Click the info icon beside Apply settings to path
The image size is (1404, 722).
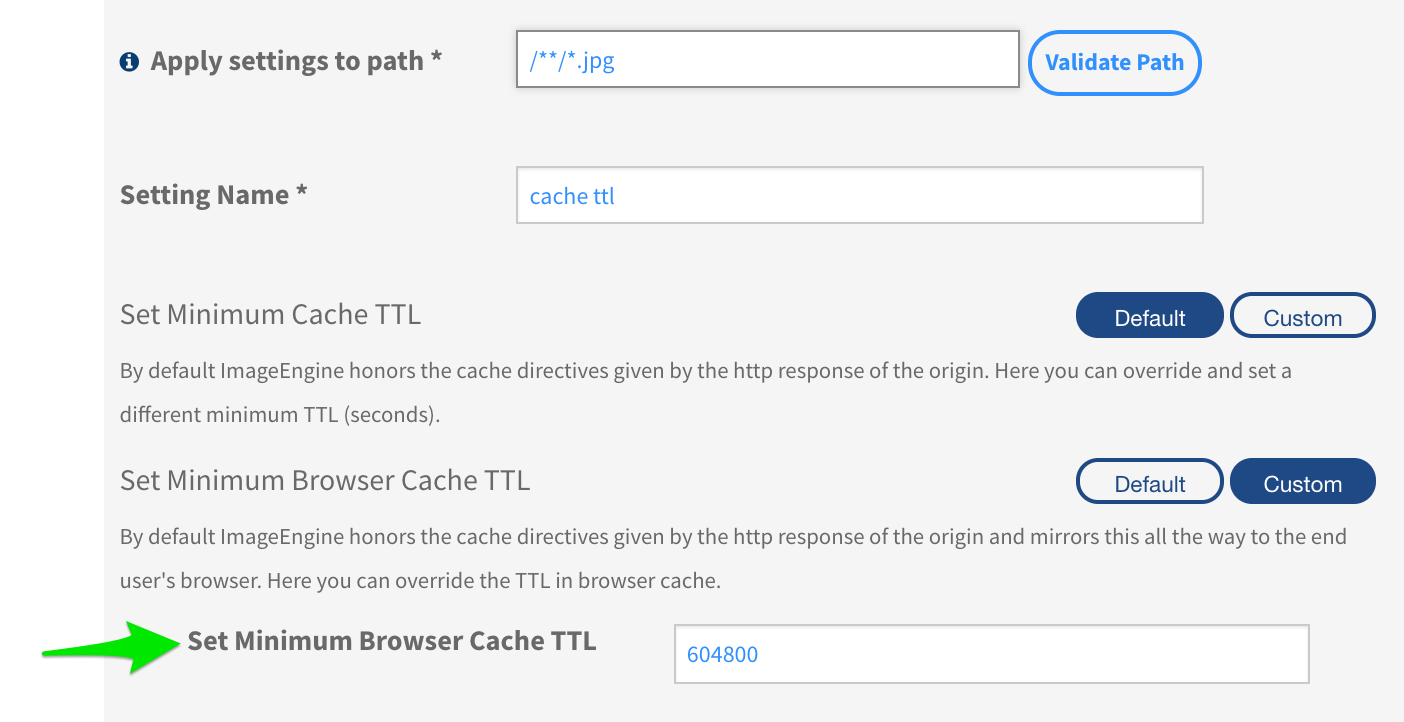pyautogui.click(x=129, y=62)
